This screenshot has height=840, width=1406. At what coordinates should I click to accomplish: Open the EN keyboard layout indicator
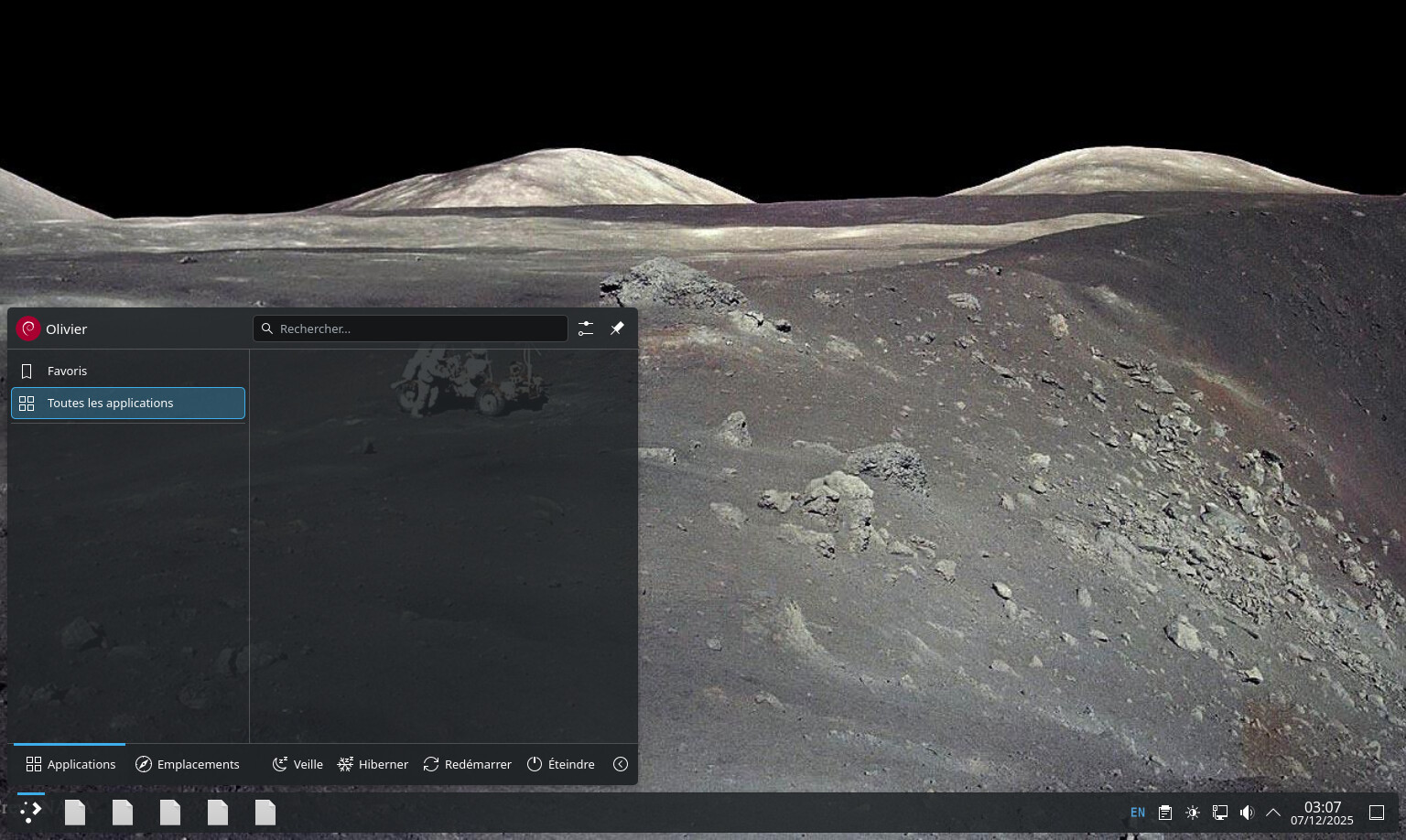[1138, 813]
